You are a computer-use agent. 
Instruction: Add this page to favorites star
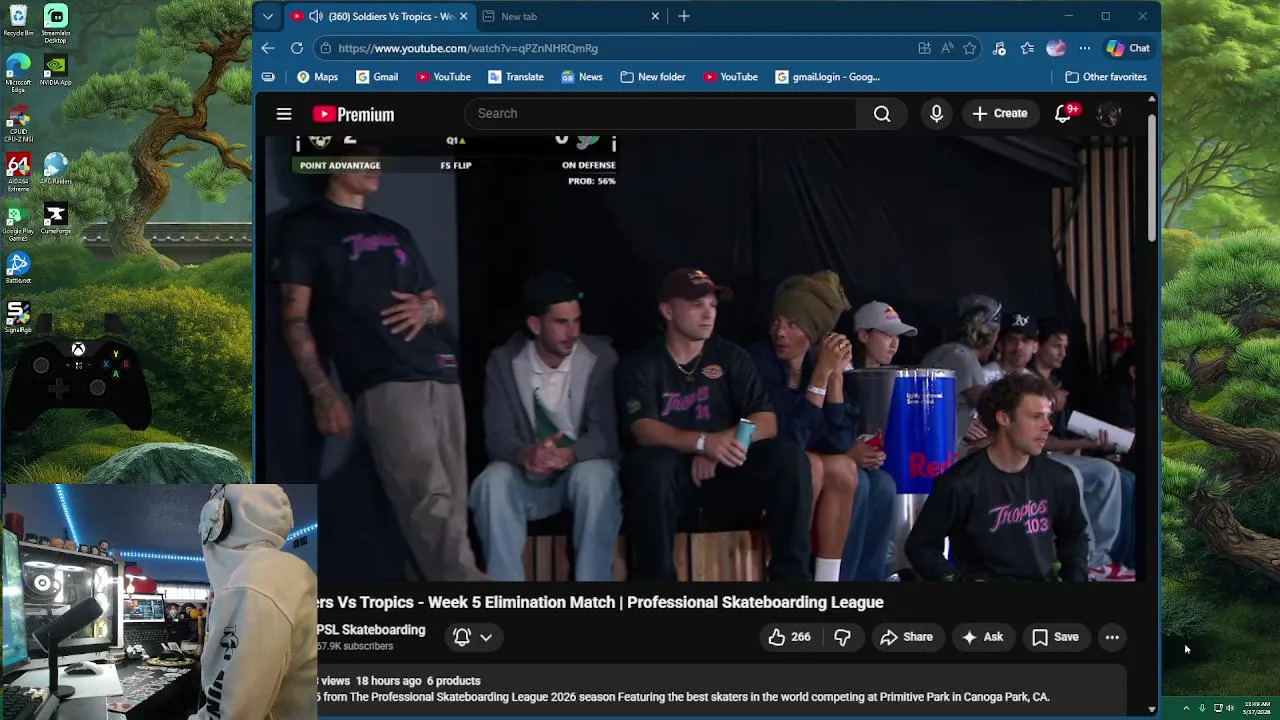click(x=969, y=48)
